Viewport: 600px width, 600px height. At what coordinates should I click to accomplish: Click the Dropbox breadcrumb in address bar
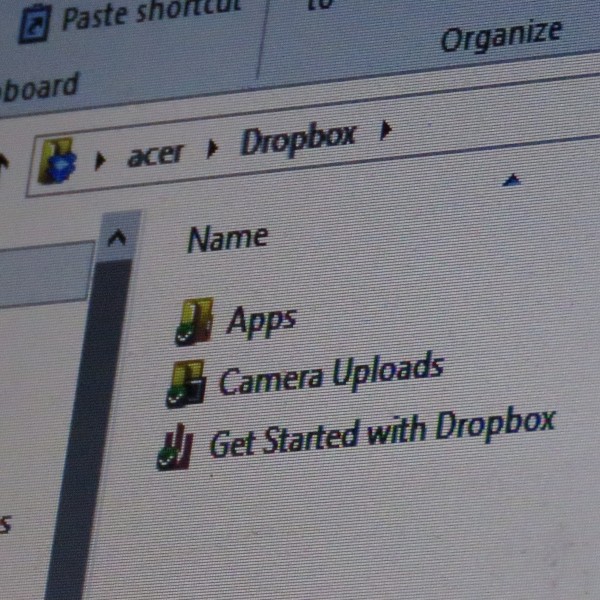click(x=298, y=139)
